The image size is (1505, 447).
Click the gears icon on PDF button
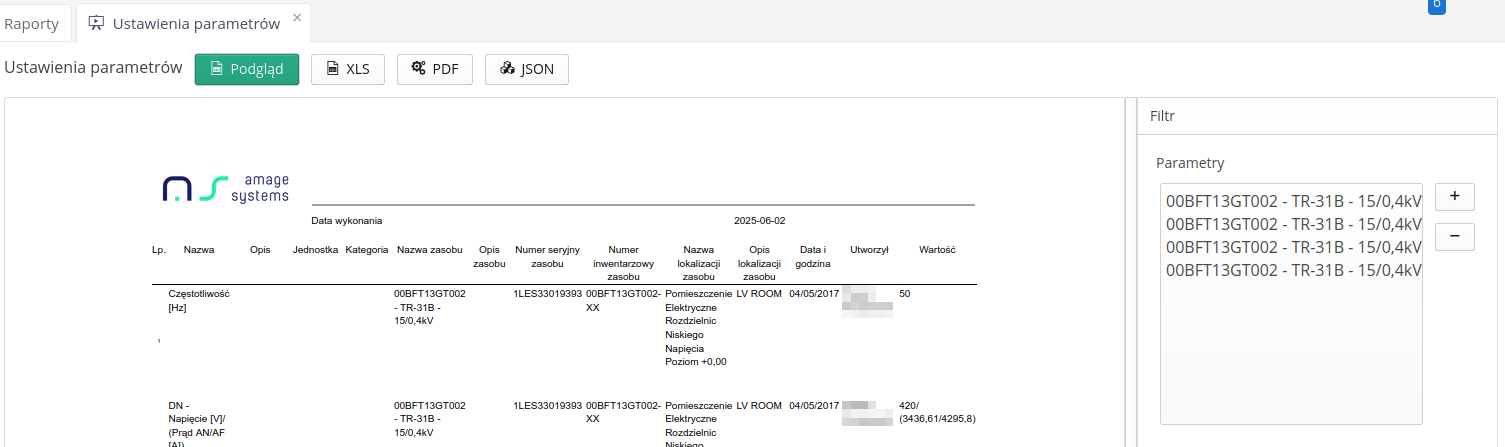(418, 69)
